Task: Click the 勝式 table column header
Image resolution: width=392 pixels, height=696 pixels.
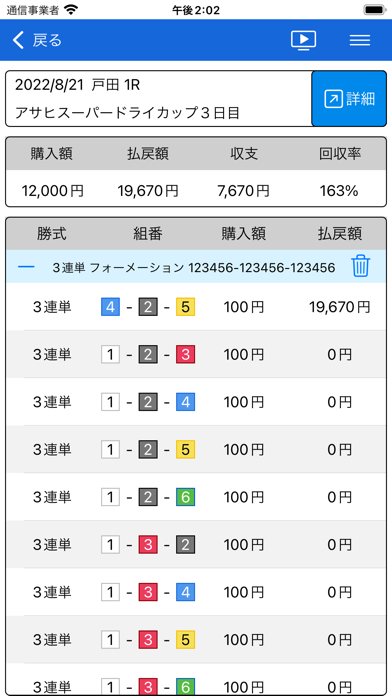Action: click(52, 233)
